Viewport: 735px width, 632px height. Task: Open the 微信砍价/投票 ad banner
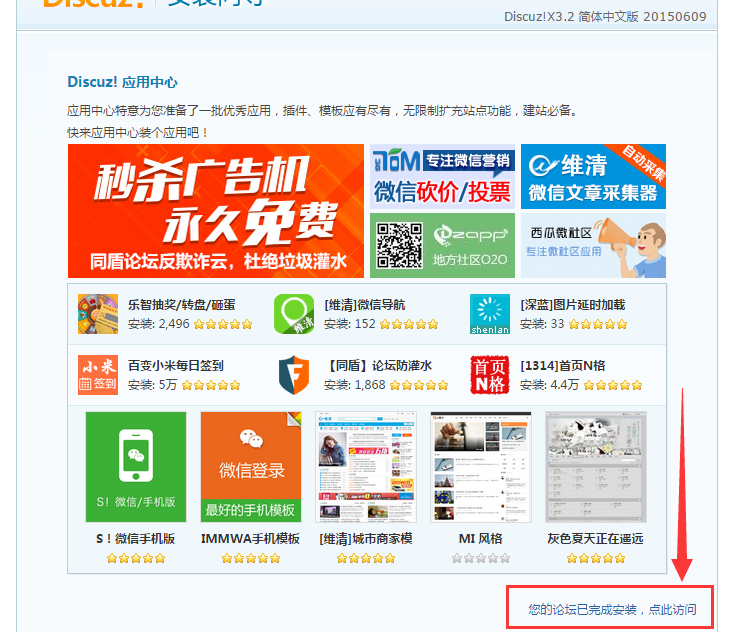(x=442, y=176)
